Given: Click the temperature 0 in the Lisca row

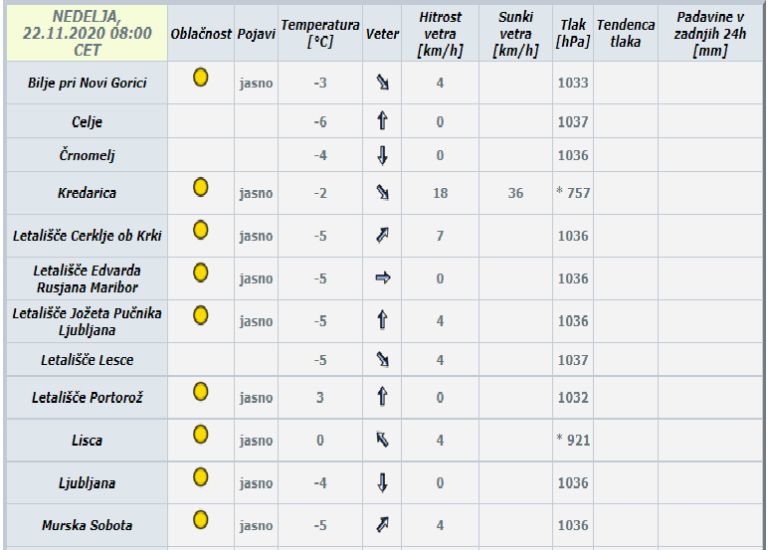Looking at the screenshot, I should pos(320,440).
